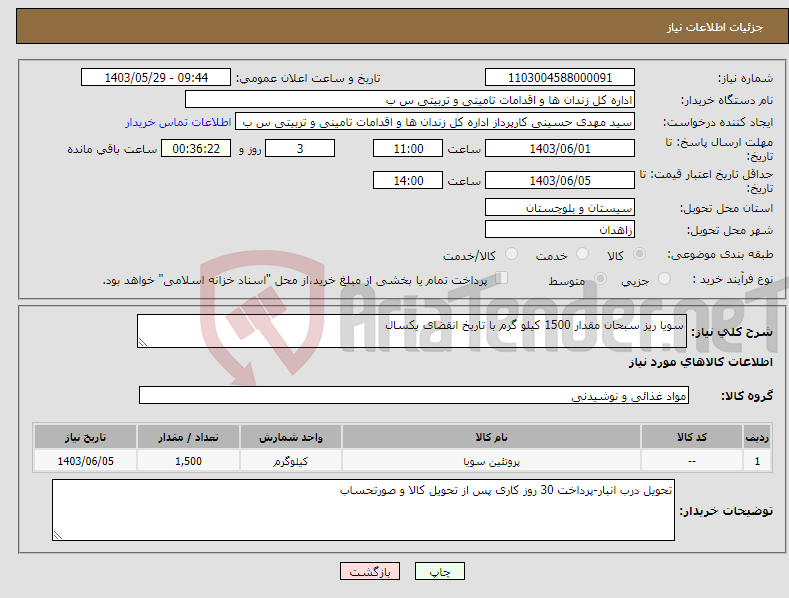This screenshot has height=598, width=789.
Task: Click the remaining days field showing 3
Action: (x=300, y=148)
